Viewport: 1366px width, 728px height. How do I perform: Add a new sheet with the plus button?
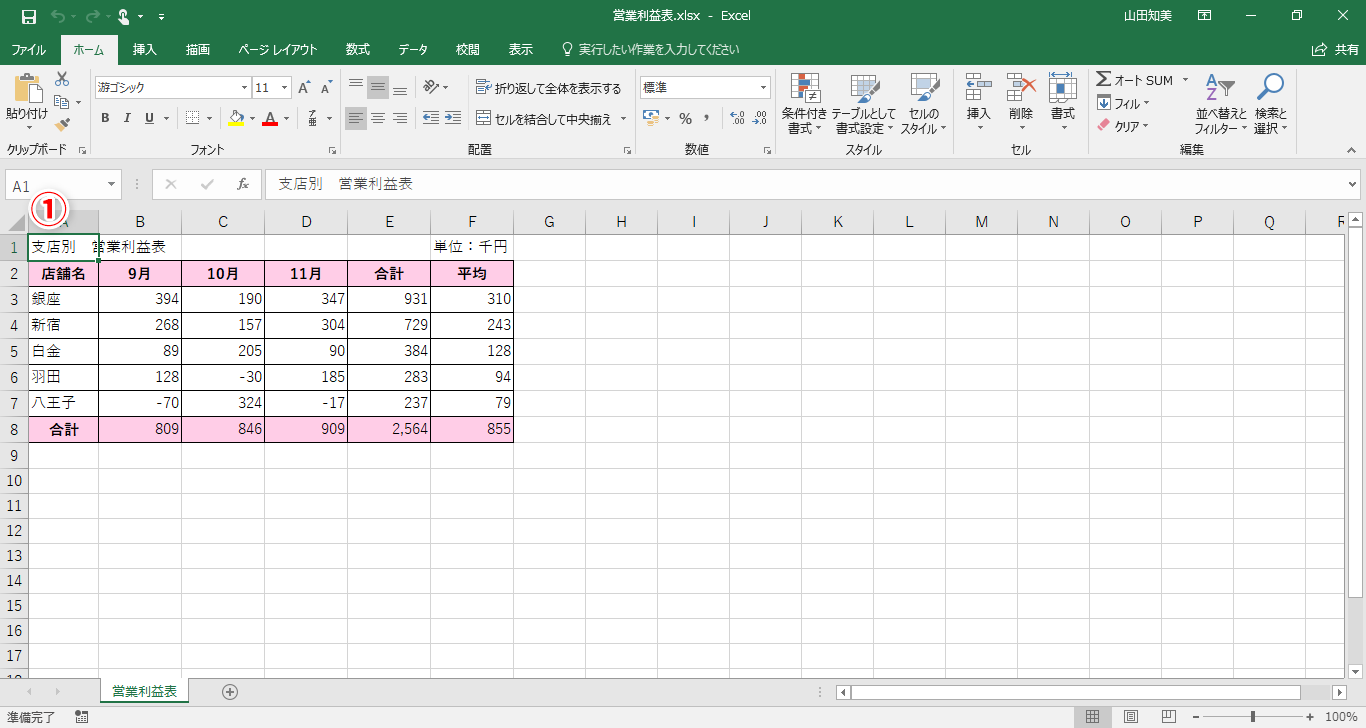pos(230,692)
